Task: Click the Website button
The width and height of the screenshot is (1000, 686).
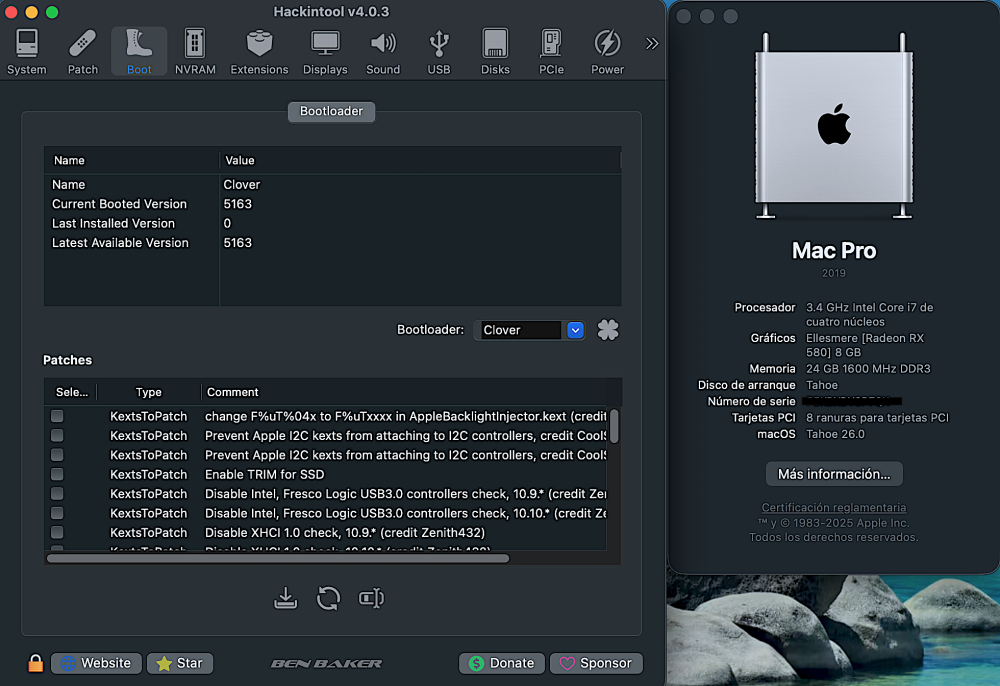Action: [96, 663]
